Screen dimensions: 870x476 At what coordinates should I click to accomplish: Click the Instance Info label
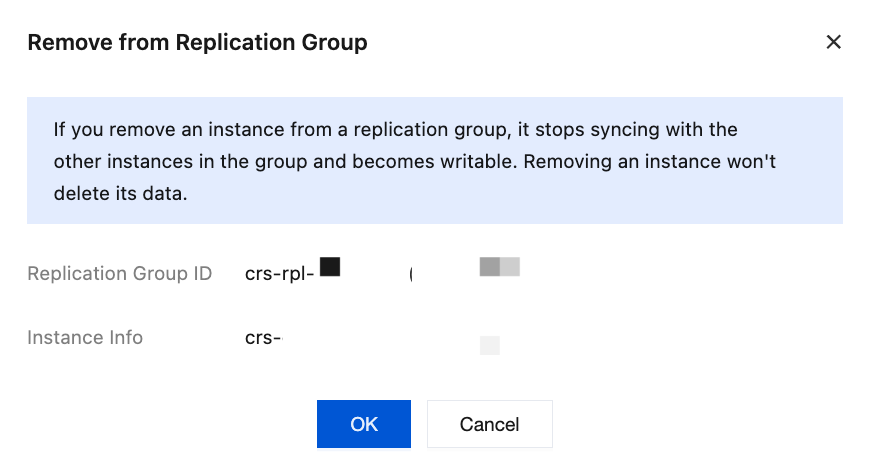coord(85,338)
